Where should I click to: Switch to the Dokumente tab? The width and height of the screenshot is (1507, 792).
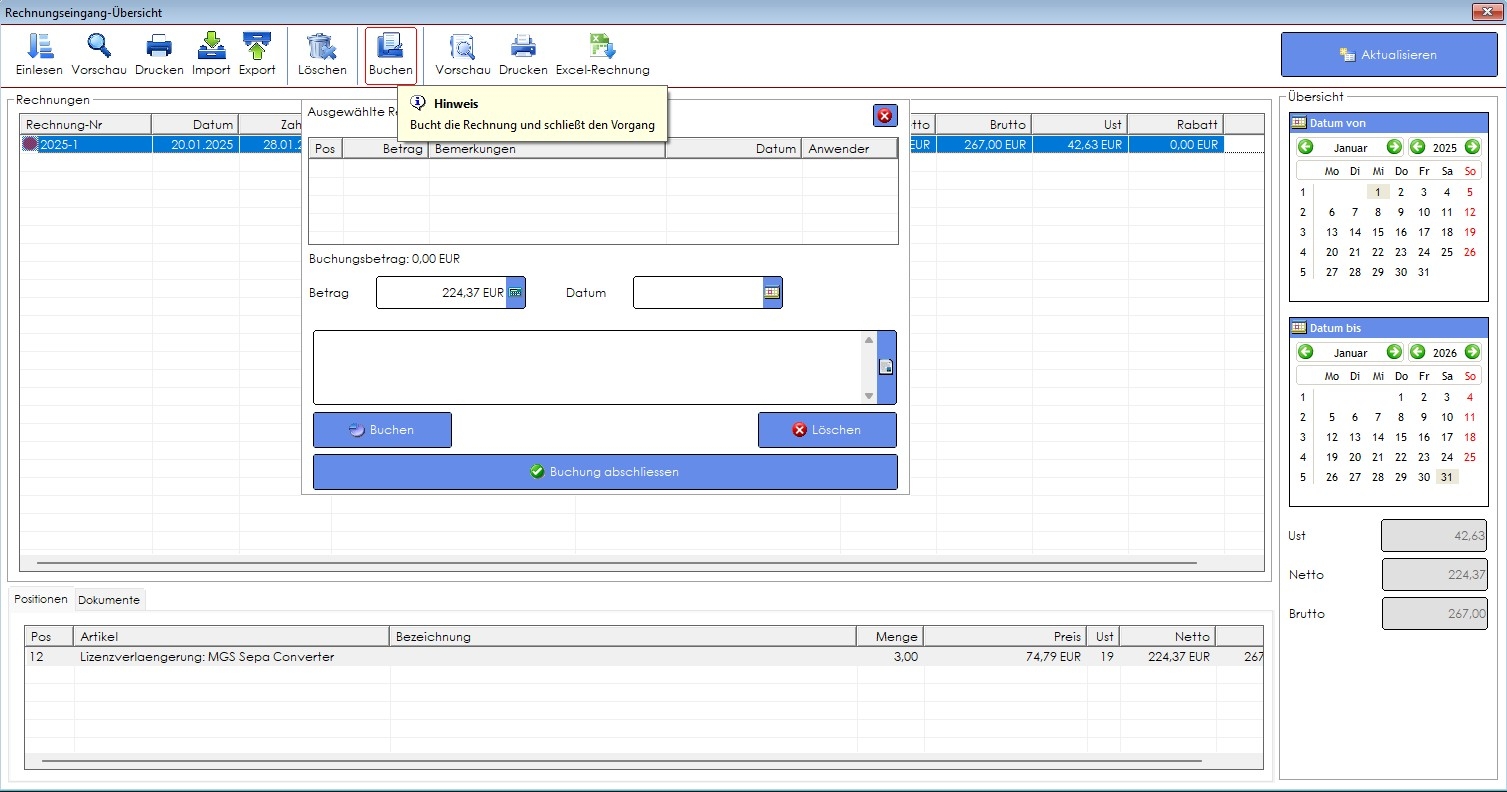pos(109,600)
